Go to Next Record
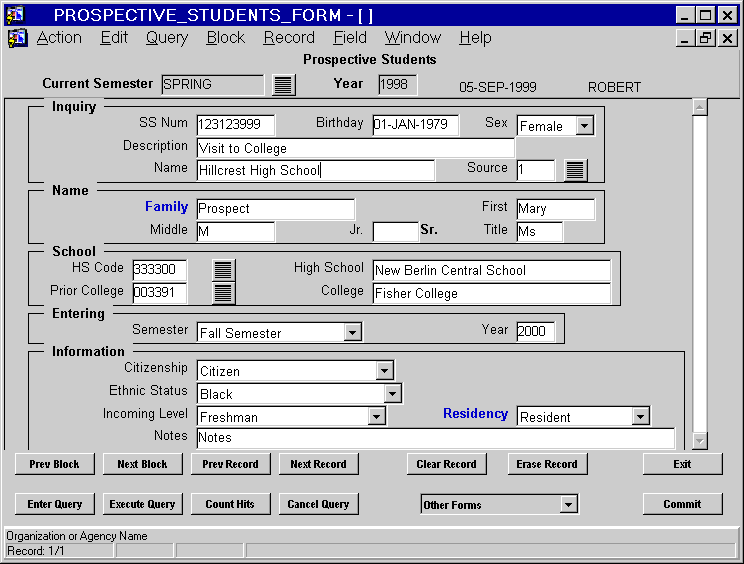 click(x=318, y=464)
